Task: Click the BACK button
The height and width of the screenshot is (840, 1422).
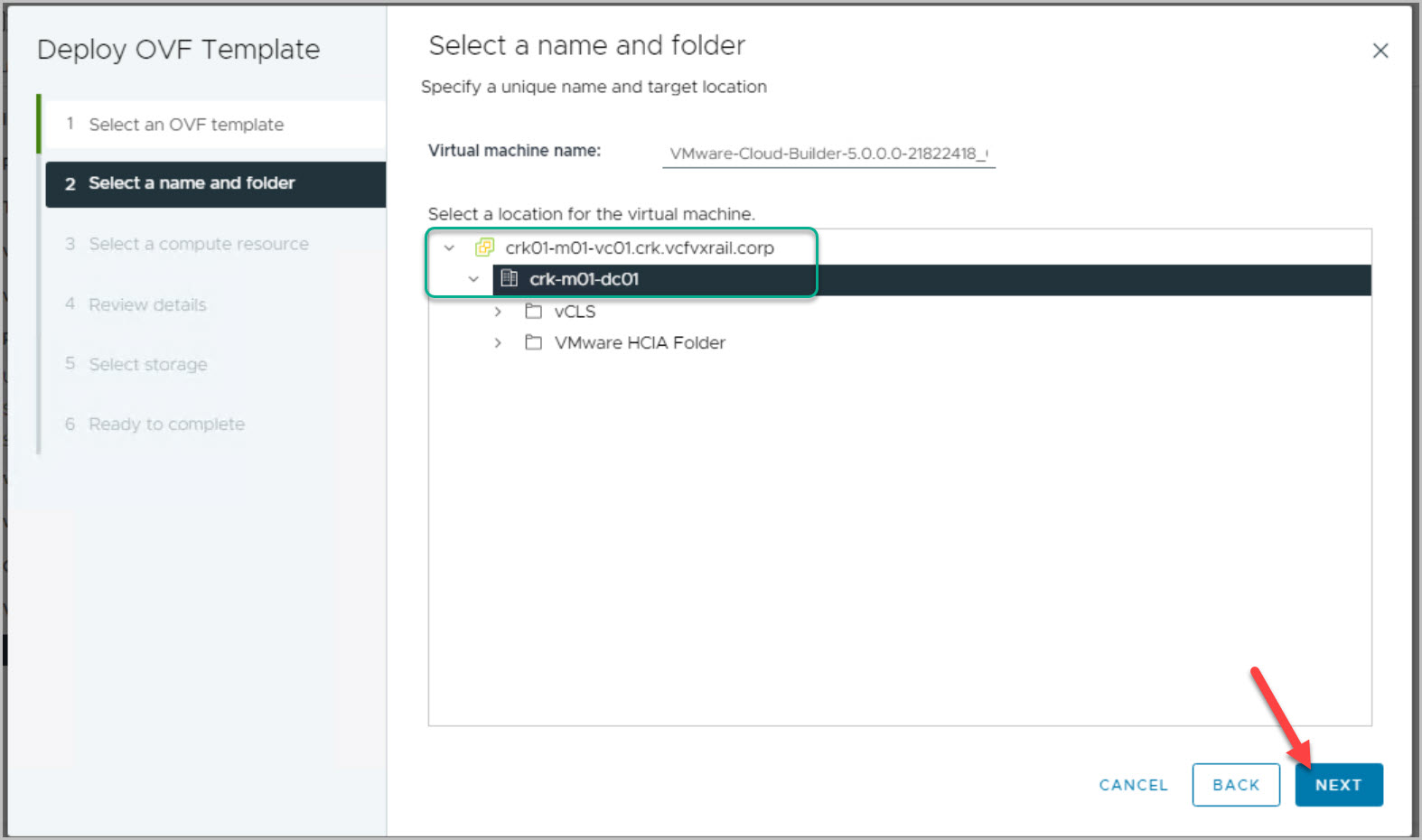Action: pos(1235,785)
